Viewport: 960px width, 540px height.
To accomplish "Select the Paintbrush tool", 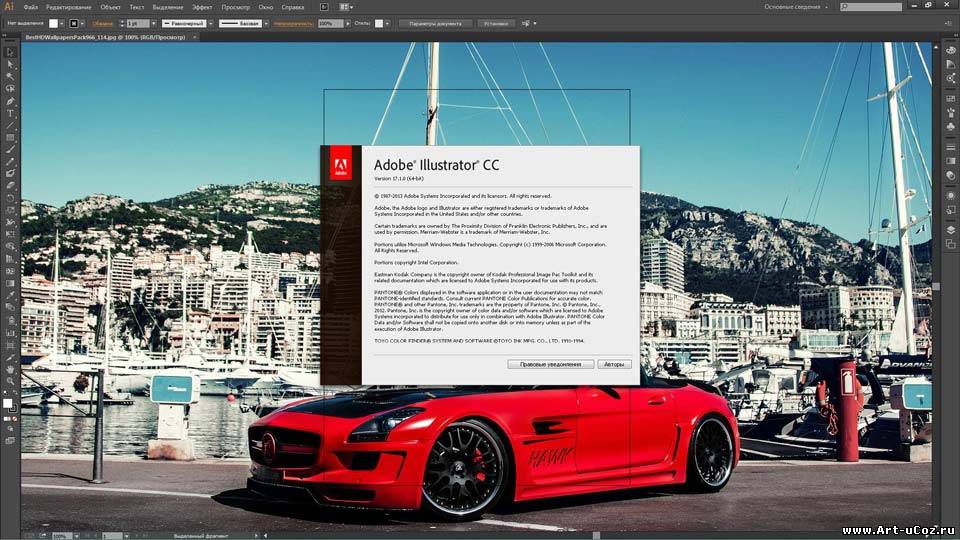I will 10,151.
